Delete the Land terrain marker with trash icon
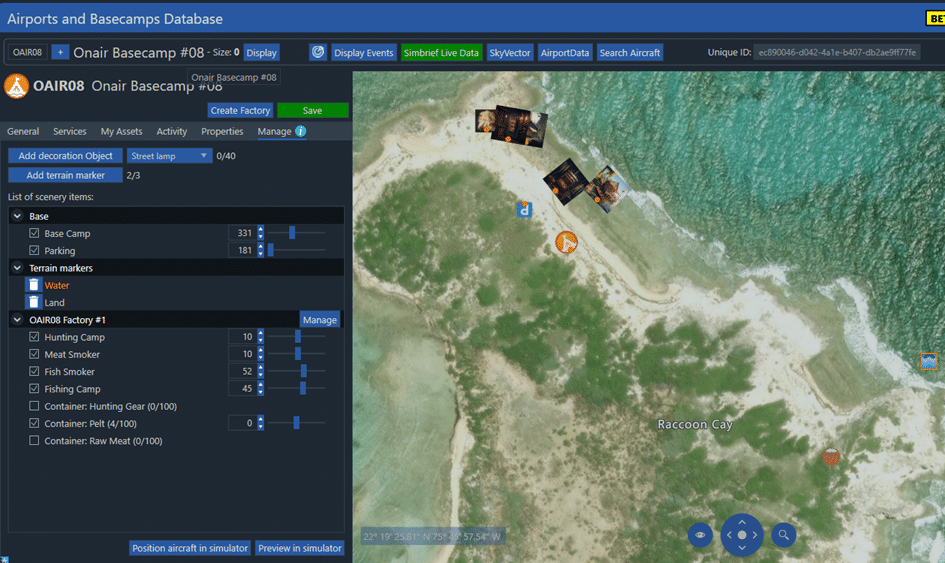 coord(34,302)
